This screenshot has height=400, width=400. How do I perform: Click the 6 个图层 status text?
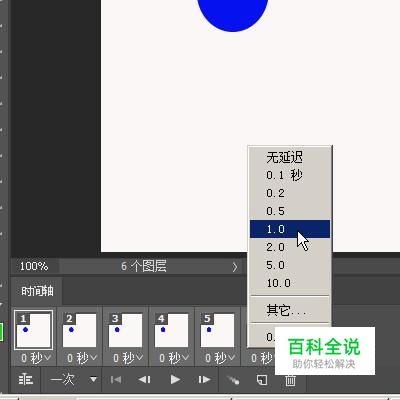click(144, 266)
